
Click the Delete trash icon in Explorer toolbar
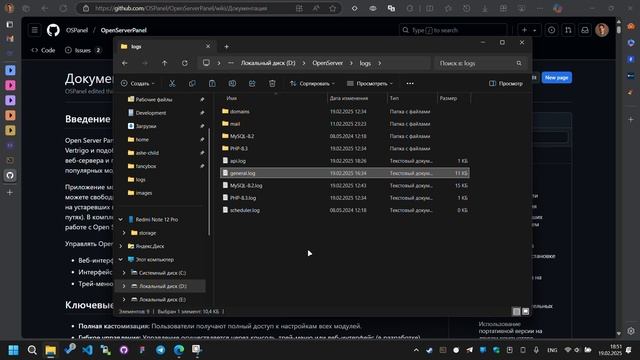(x=272, y=84)
